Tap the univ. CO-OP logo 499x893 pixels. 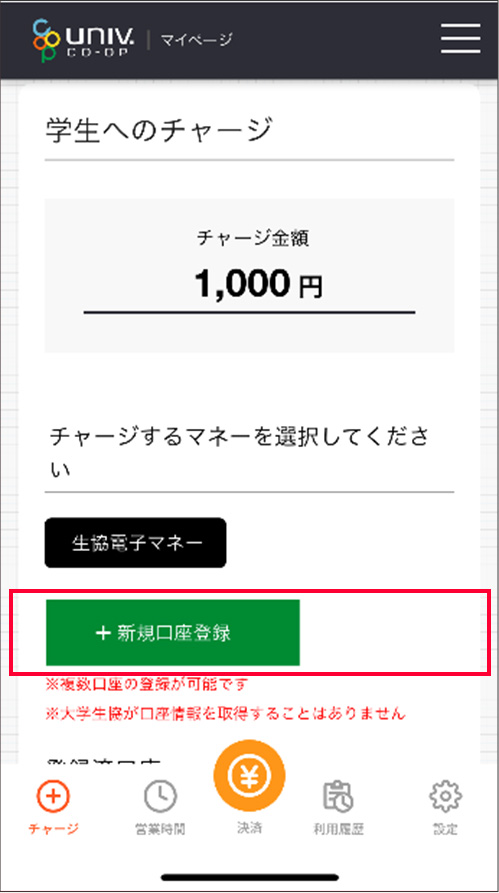tap(84, 40)
